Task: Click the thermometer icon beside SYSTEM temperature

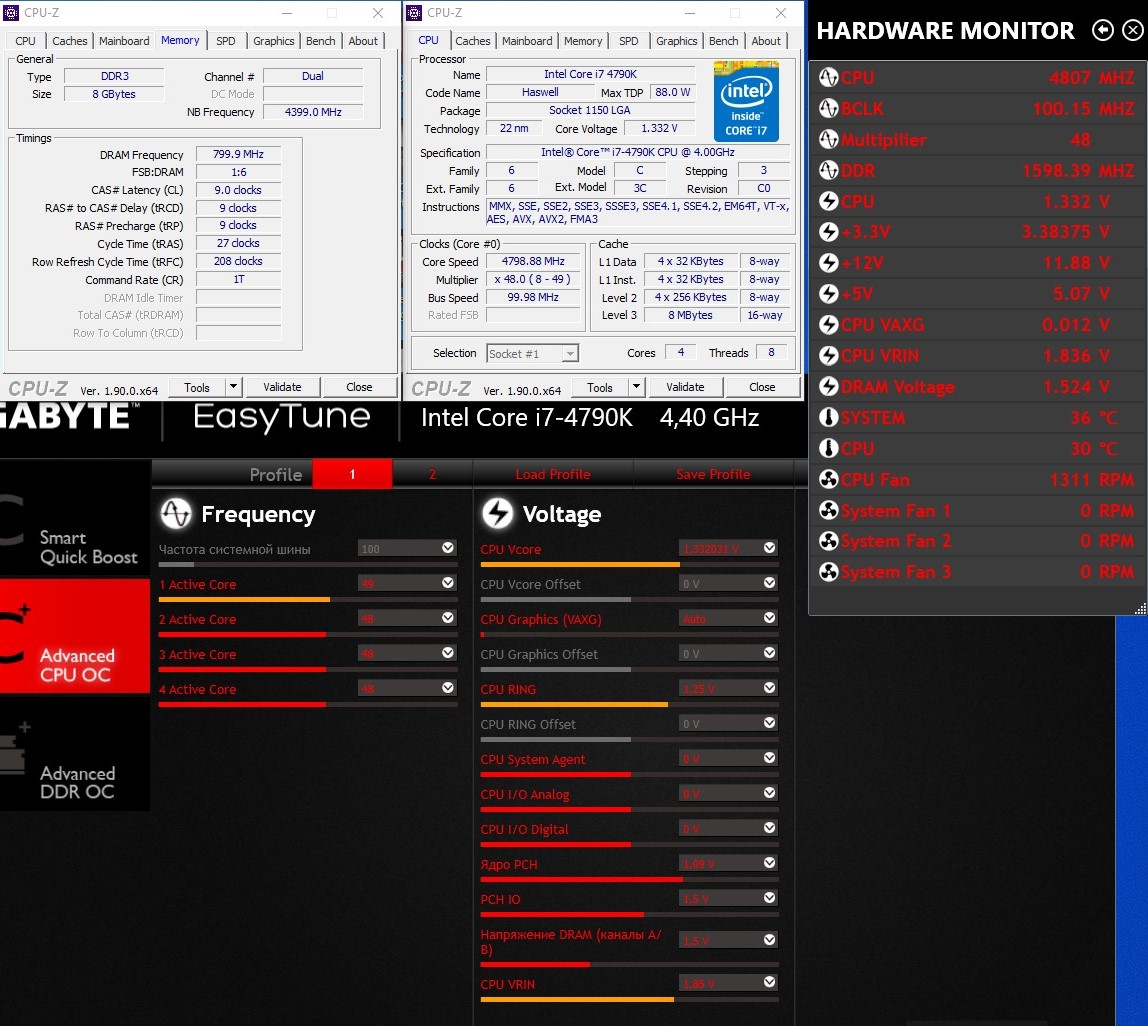Action: click(828, 417)
